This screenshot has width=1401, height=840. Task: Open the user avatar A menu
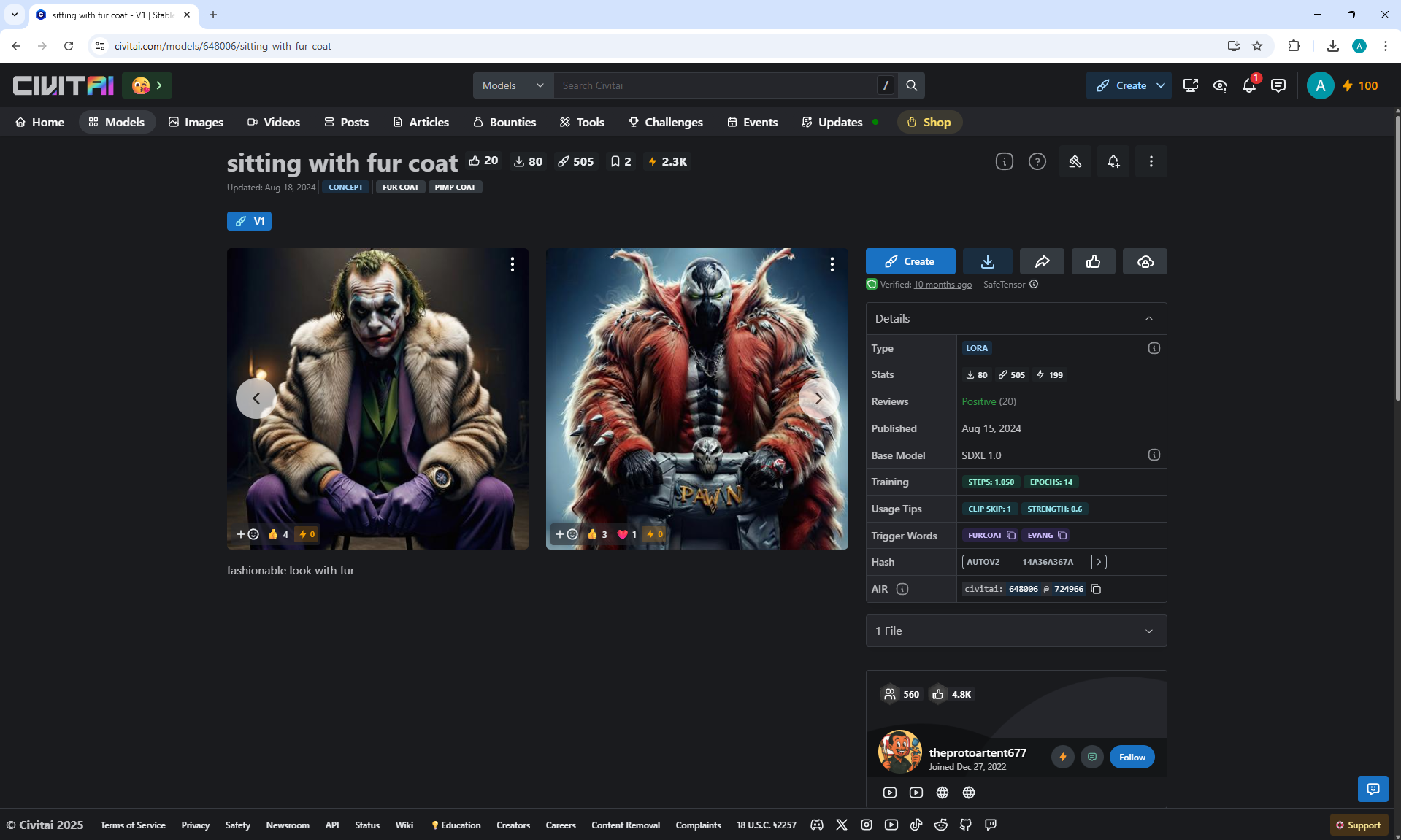click(x=1320, y=85)
